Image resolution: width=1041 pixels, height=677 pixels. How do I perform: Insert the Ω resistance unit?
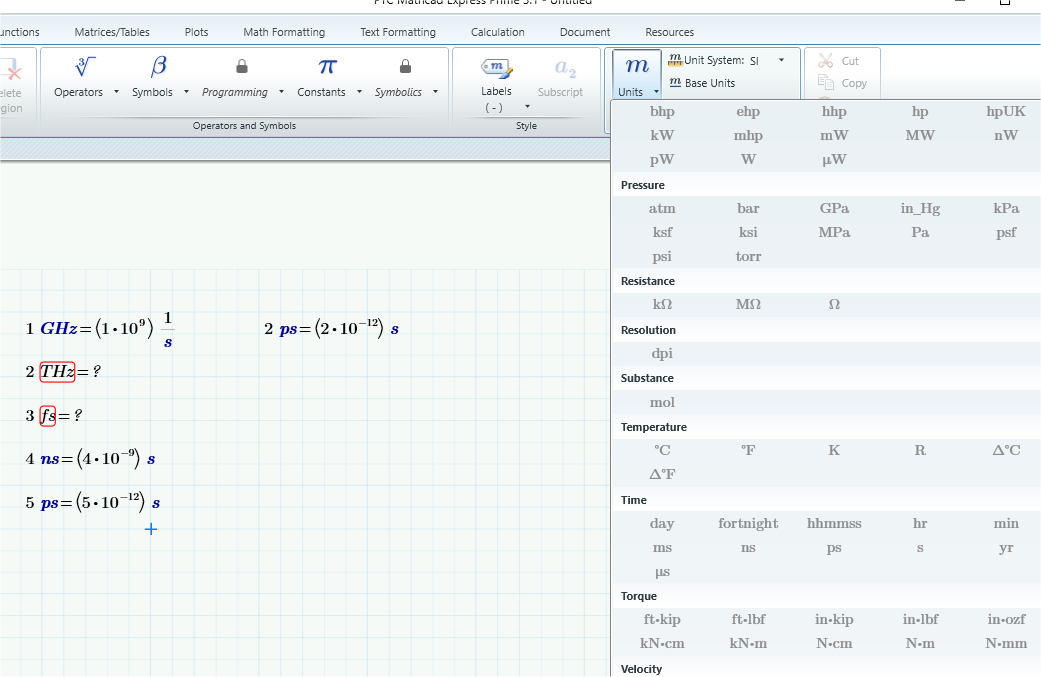pos(834,304)
